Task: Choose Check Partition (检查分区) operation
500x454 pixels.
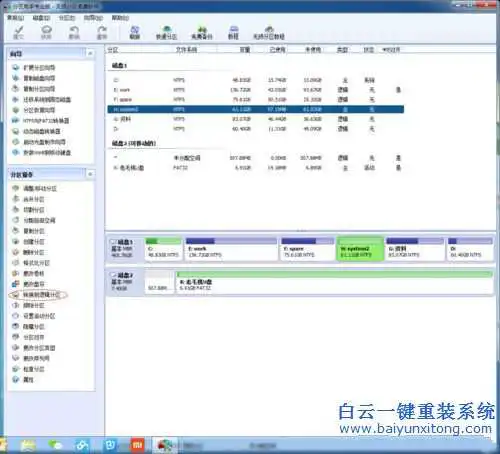Action: 29,369
